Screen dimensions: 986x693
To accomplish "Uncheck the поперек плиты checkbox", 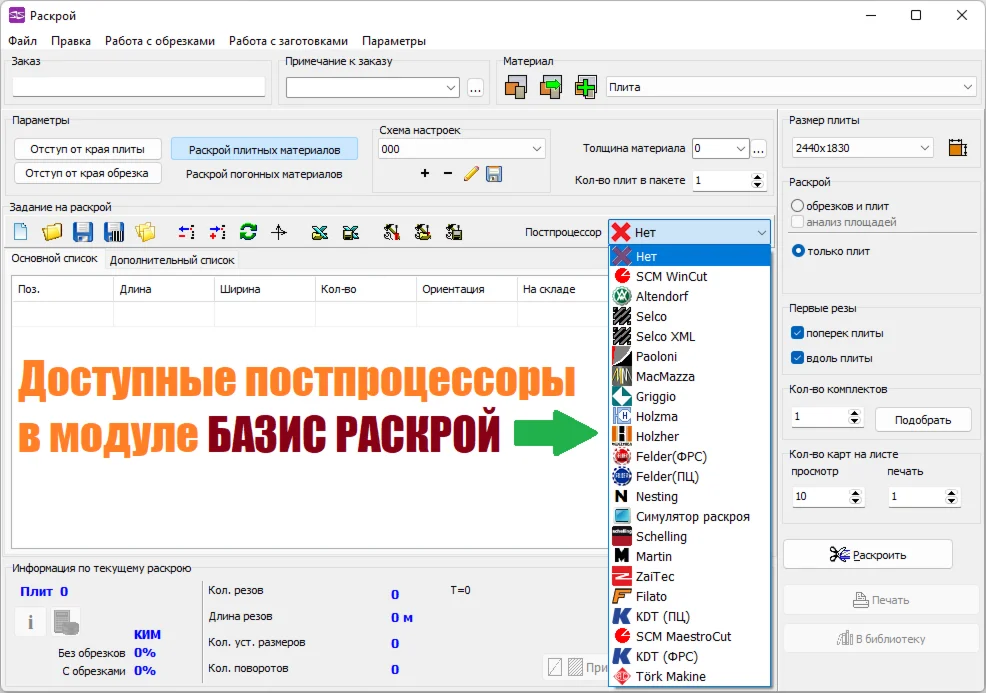I will tap(797, 333).
